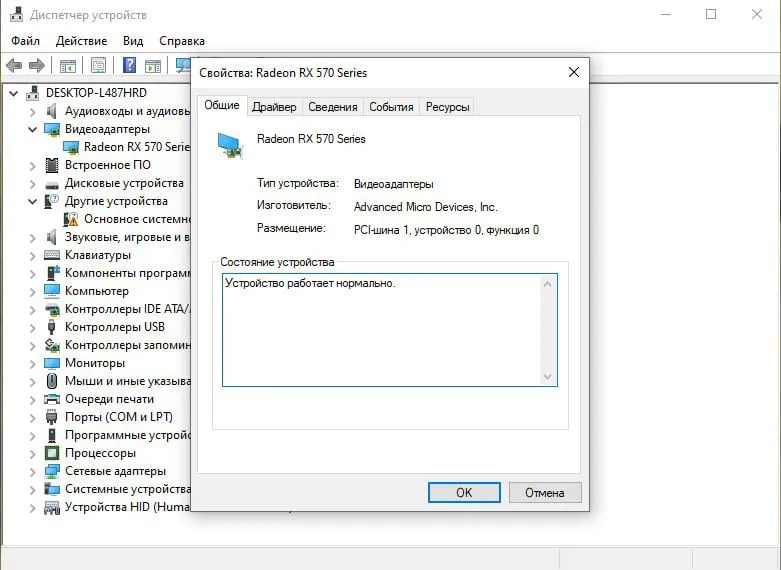781x570 pixels.
Task: Click the Видеоадаптеры display adapter icon
Action: point(52,129)
